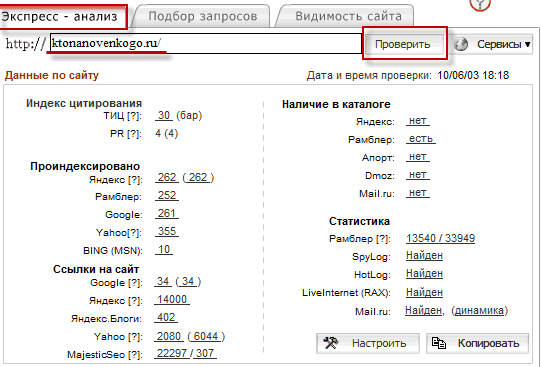The width and height of the screenshot is (541, 367).
Task: Select the Данные по сайту heading text
Action: 51,75
